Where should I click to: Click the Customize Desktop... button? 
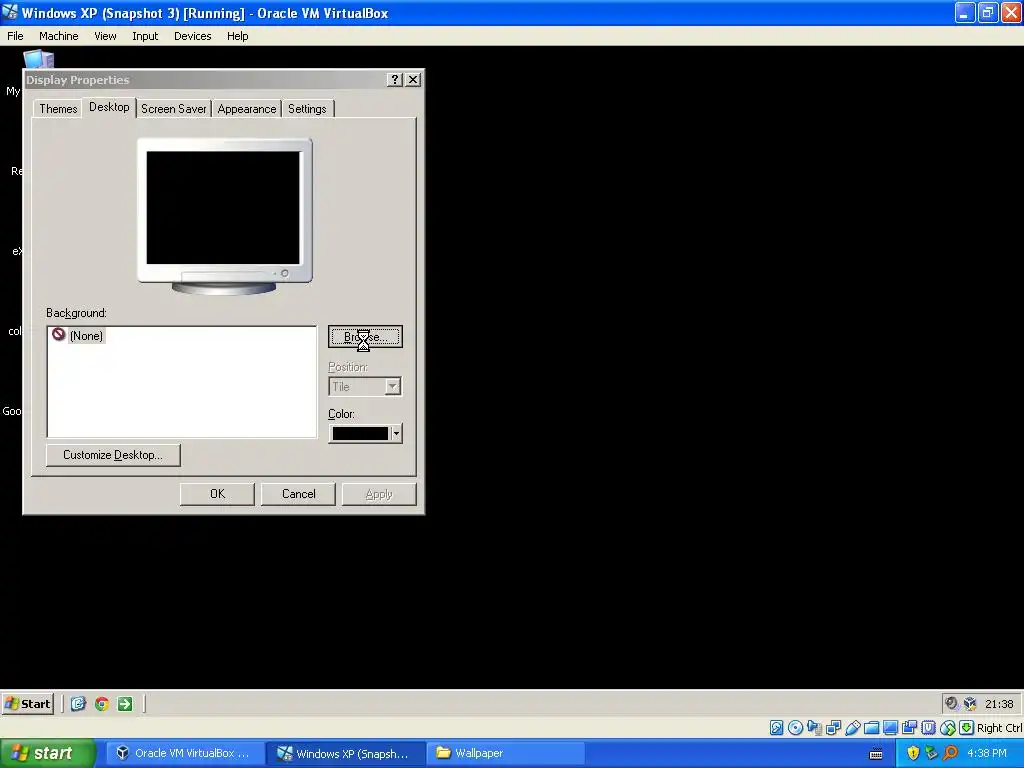coord(113,455)
